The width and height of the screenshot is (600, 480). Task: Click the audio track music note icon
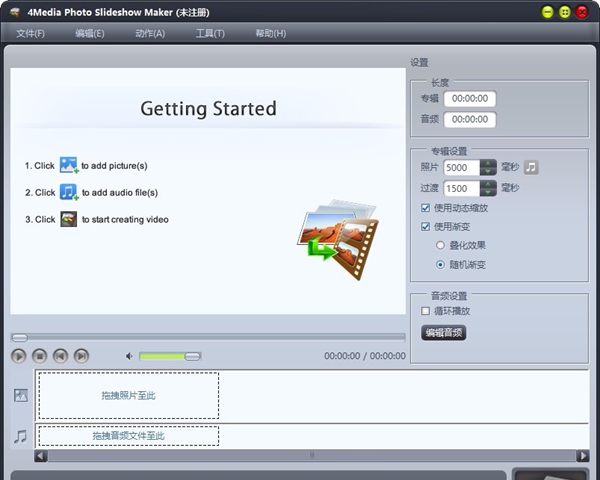[21, 436]
